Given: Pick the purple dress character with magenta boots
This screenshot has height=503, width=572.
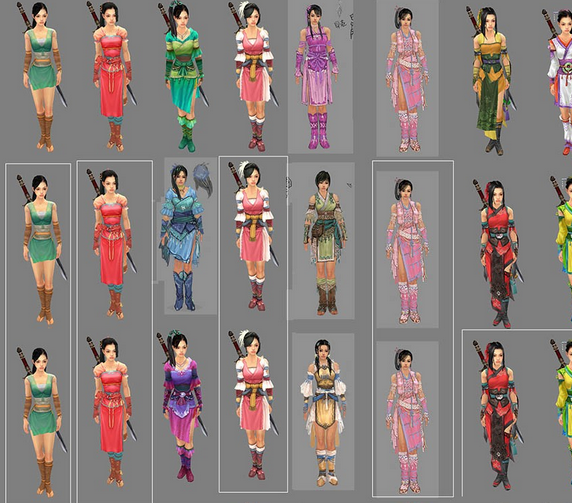Looking at the screenshot, I should tap(317, 77).
